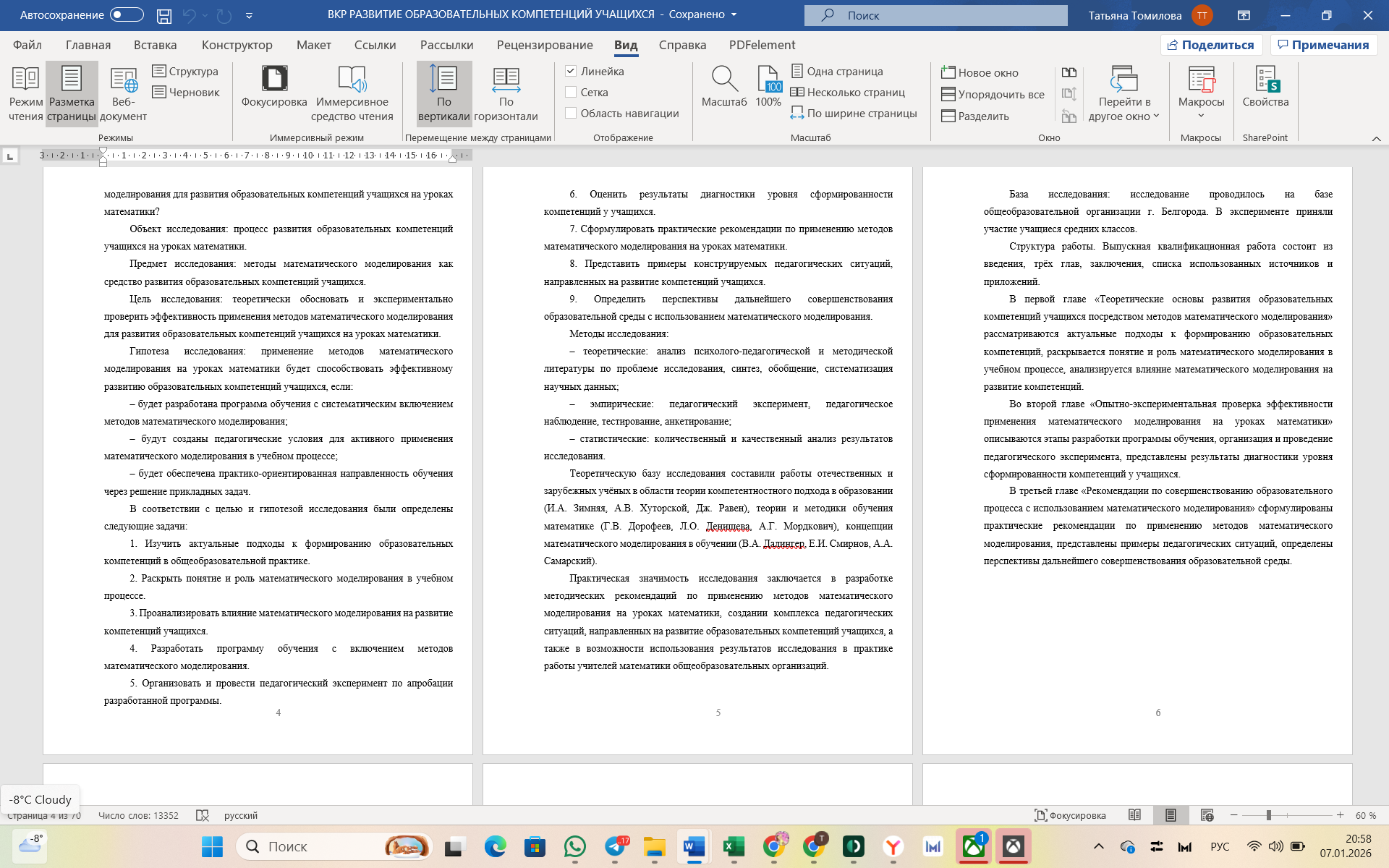Viewport: 1389px width, 868px height.
Task: Open SharePoint Свойства properties icon
Action: click(x=1265, y=79)
